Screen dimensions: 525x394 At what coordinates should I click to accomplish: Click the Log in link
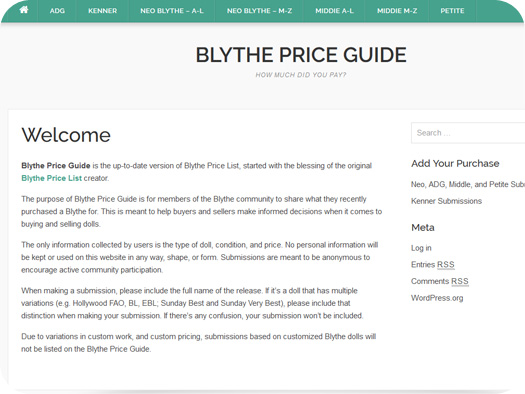coord(421,248)
